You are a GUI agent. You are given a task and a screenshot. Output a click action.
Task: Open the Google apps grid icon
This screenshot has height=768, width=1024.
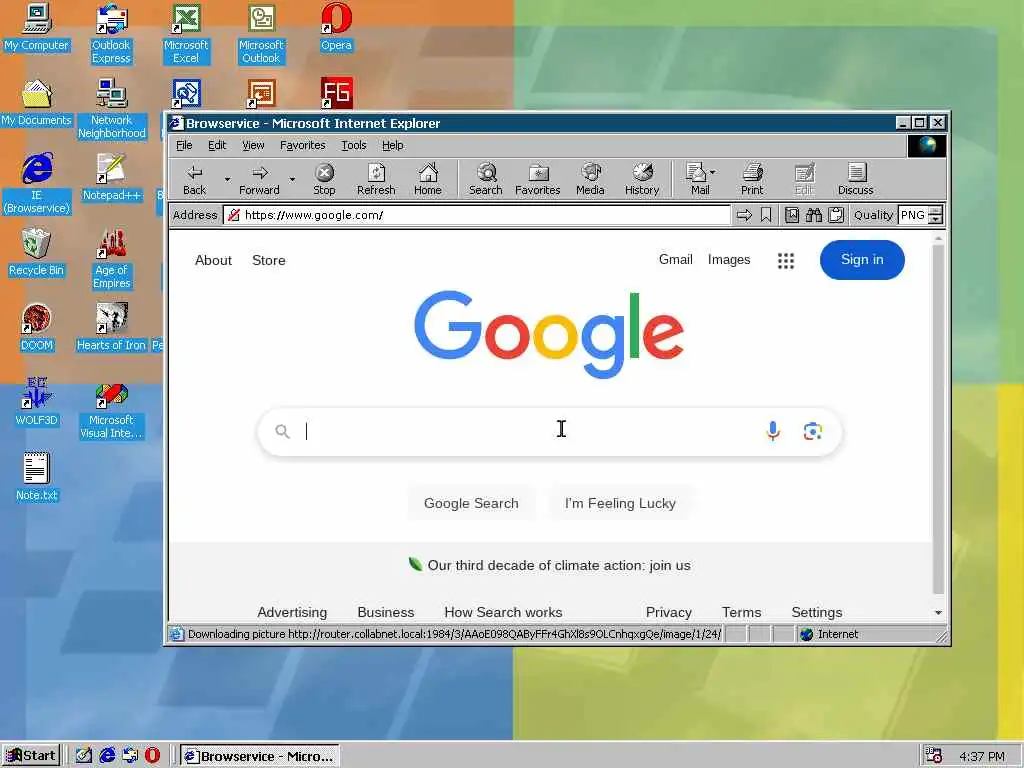click(786, 261)
